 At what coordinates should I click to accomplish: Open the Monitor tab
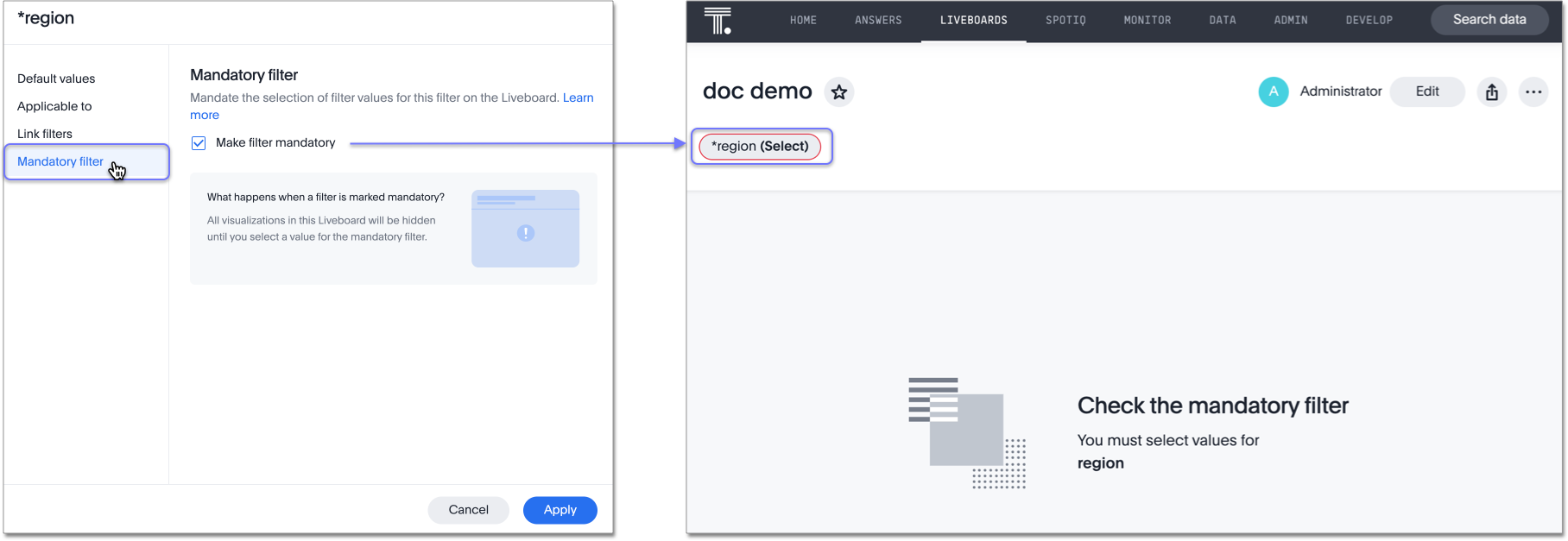1147,20
